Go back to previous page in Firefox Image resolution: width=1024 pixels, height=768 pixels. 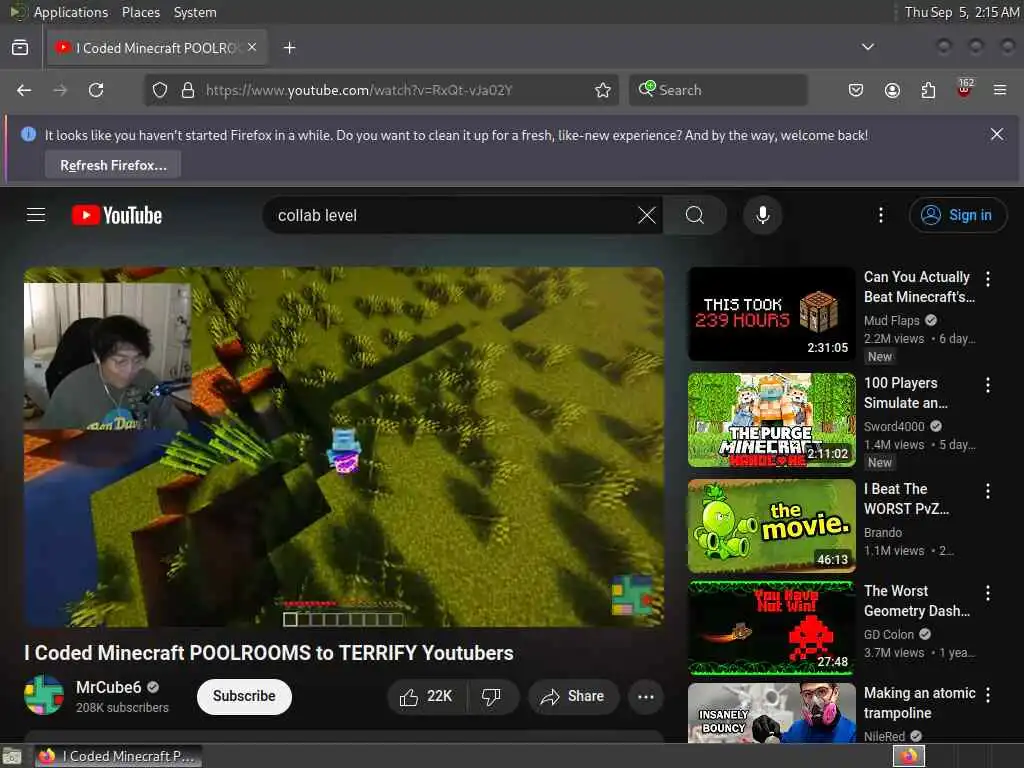click(x=24, y=90)
